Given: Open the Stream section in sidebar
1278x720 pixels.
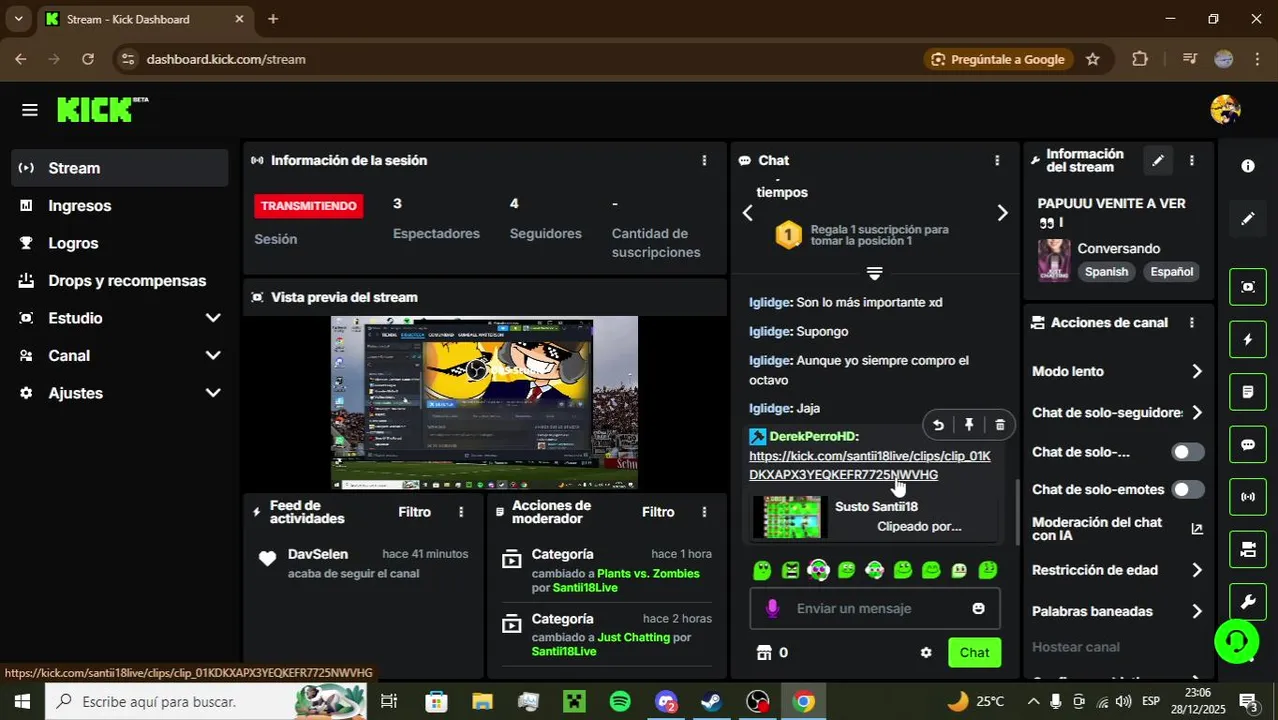Looking at the screenshot, I should point(120,168).
